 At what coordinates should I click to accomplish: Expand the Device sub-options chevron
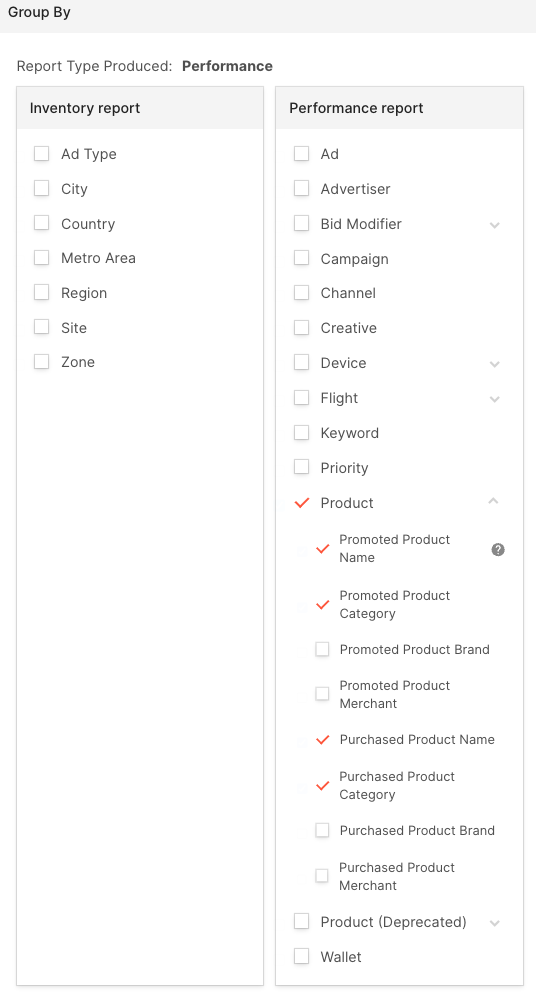click(495, 364)
